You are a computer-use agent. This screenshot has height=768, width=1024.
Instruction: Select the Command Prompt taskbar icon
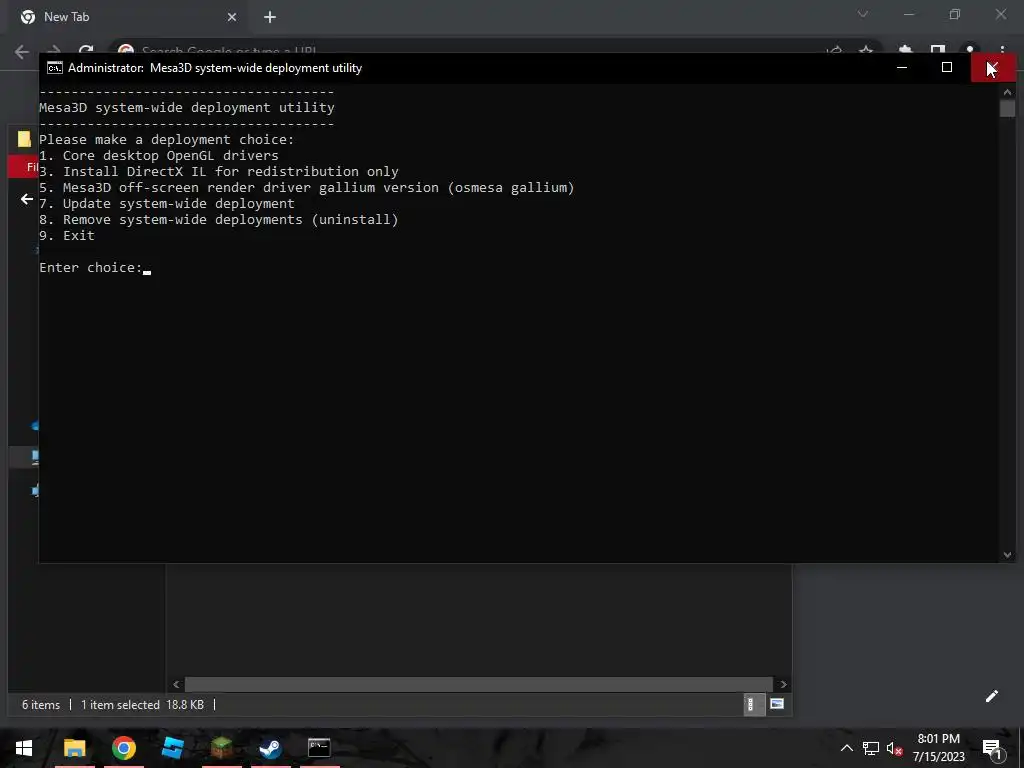pyautogui.click(x=319, y=747)
